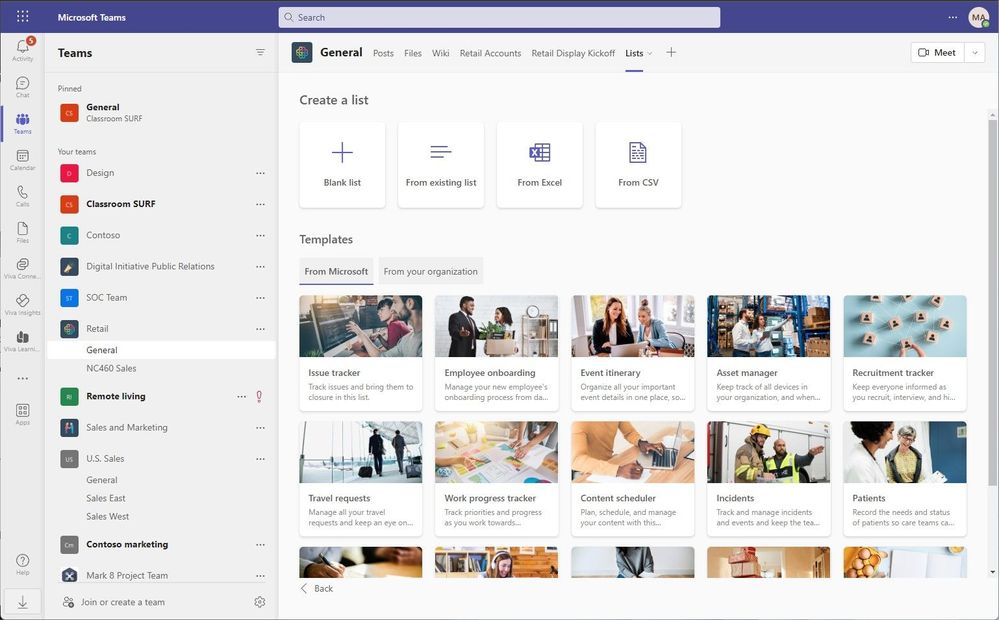Image resolution: width=999 pixels, height=620 pixels.
Task: Open the NC460 Sales channel
Action: point(162,368)
